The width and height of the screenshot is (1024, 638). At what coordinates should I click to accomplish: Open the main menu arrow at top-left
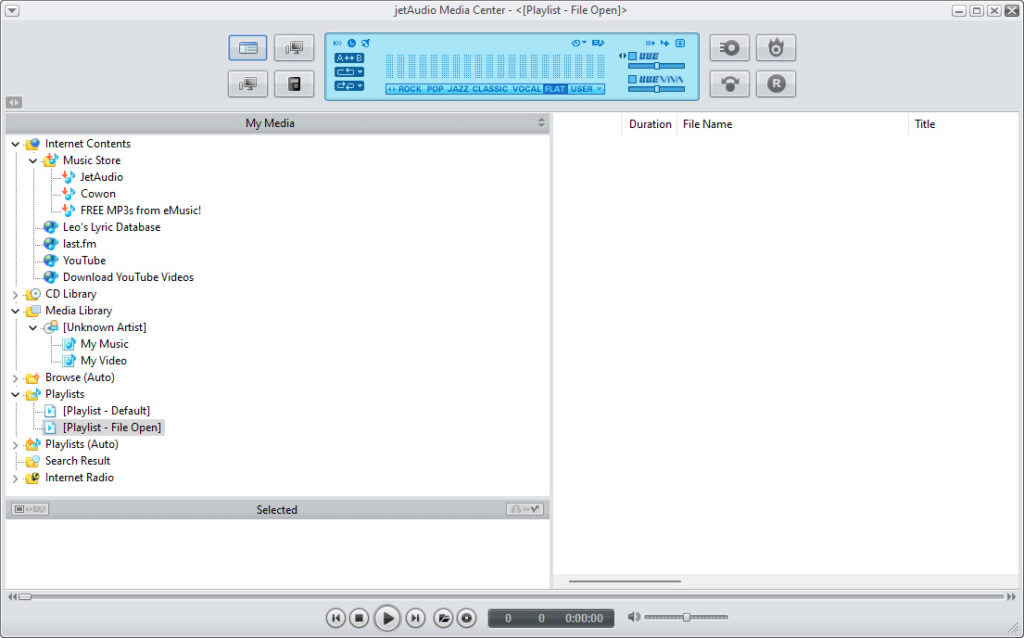pyautogui.click(x=12, y=10)
